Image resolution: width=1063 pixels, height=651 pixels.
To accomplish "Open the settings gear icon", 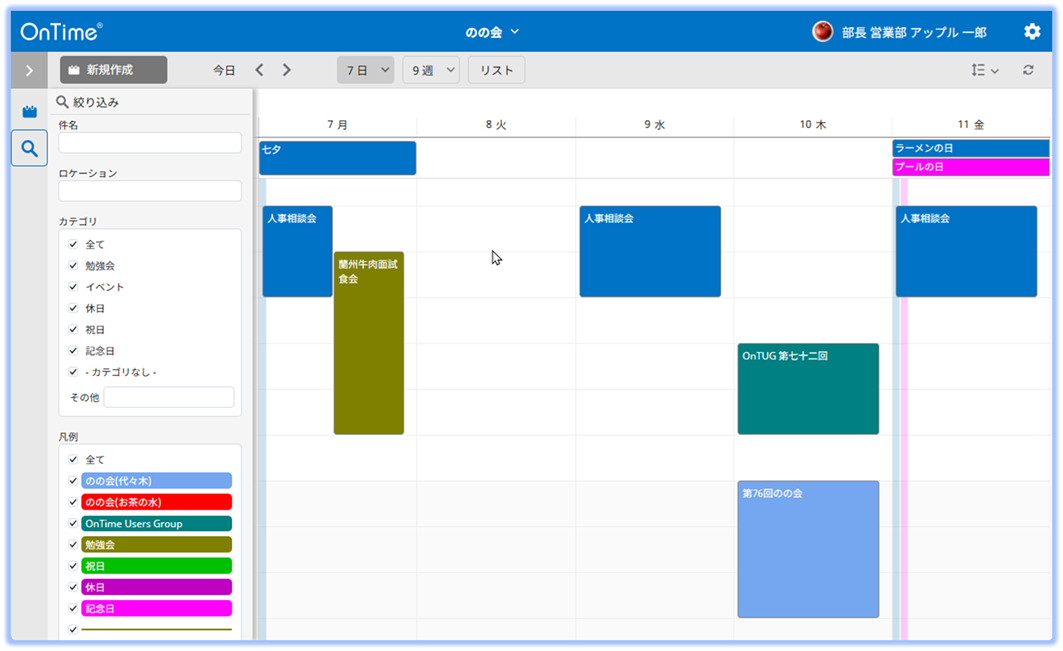I will [x=1032, y=32].
